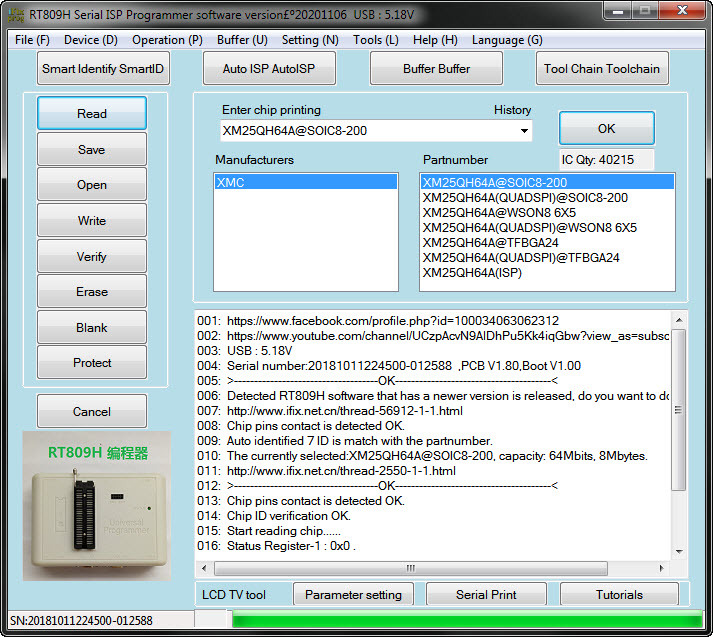
Task: Click the green progress bar
Action: pyautogui.click(x=467, y=620)
